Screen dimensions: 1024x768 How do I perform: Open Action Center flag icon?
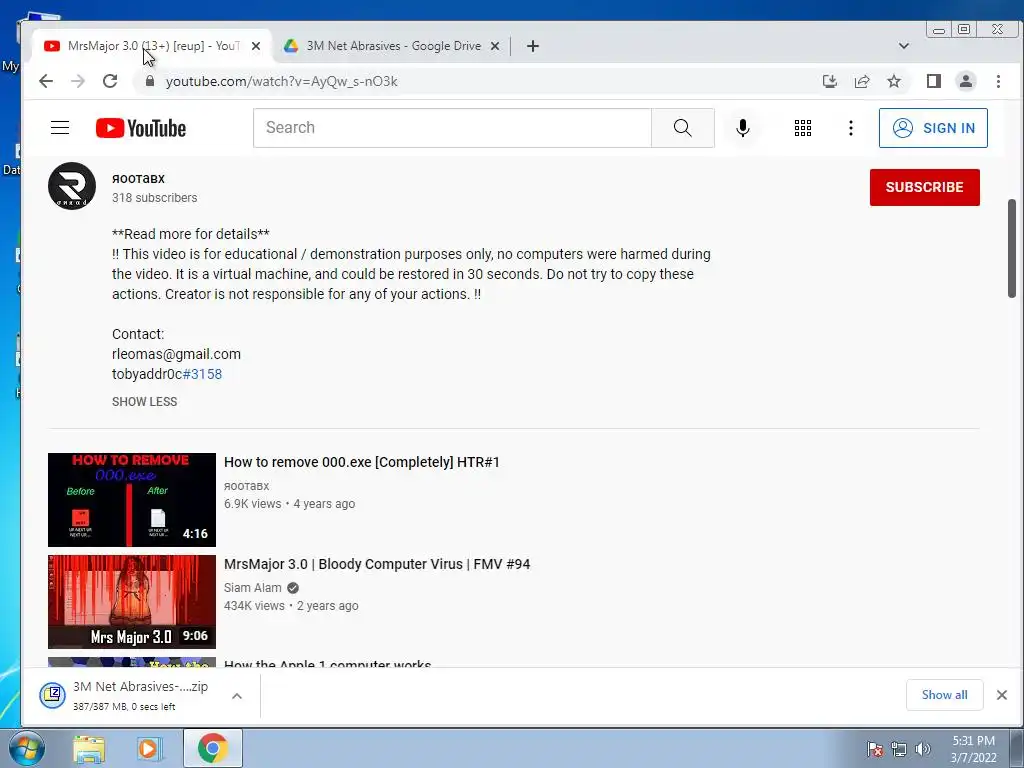(875, 749)
